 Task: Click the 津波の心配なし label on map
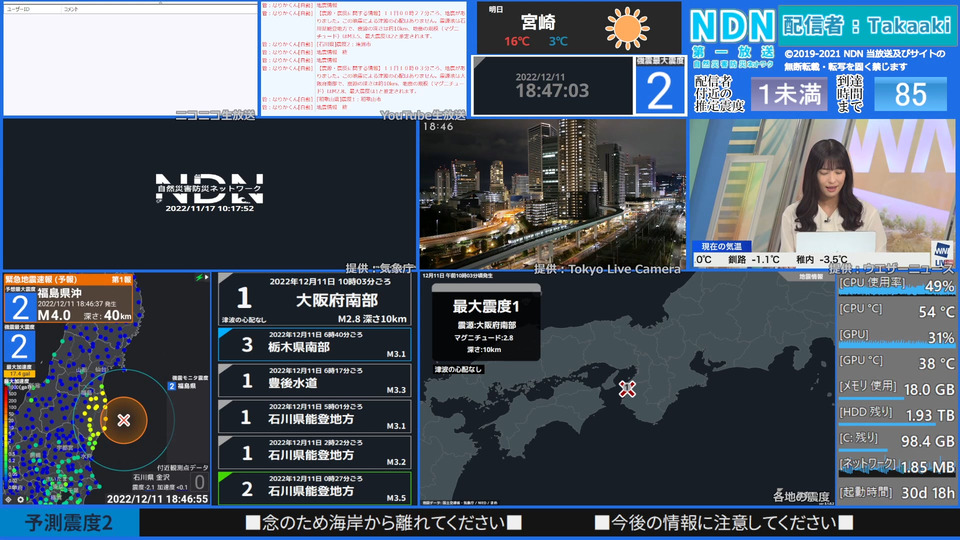(458, 369)
